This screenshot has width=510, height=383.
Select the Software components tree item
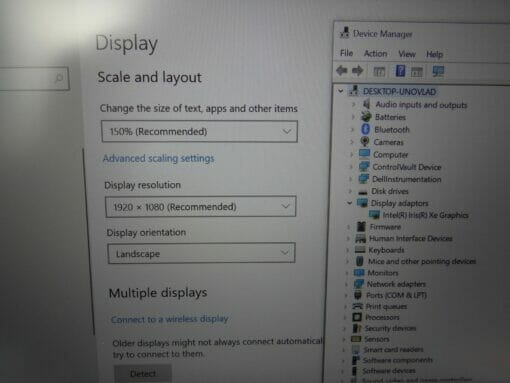click(397, 360)
